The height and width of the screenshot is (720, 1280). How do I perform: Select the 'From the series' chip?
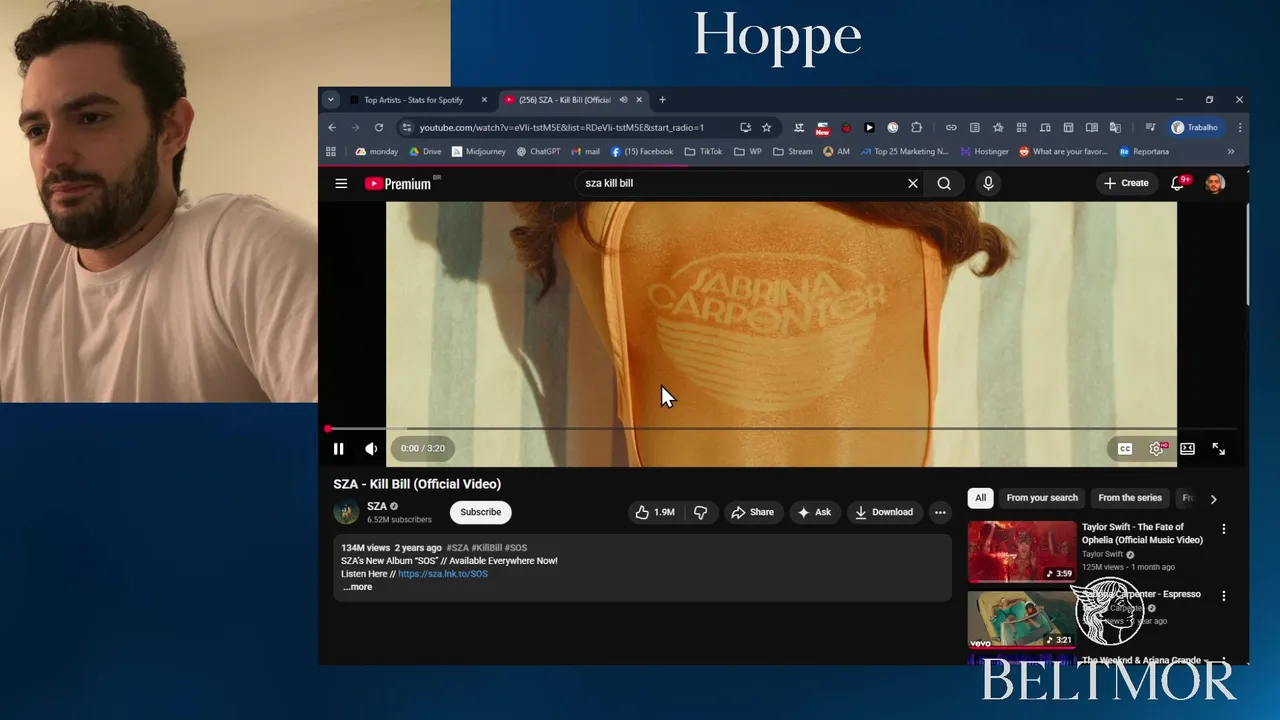pyautogui.click(x=1130, y=498)
